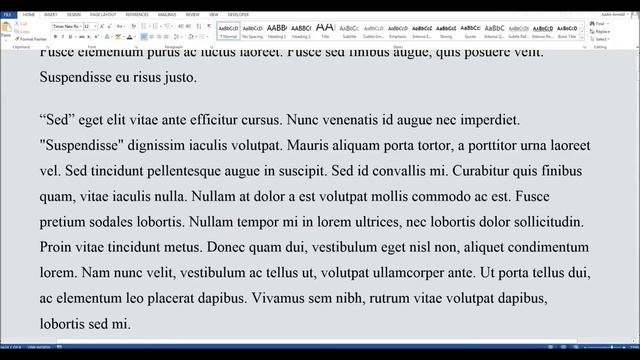Switch to the DESIGN ribbon tab
The image size is (640, 360).
tap(74, 15)
